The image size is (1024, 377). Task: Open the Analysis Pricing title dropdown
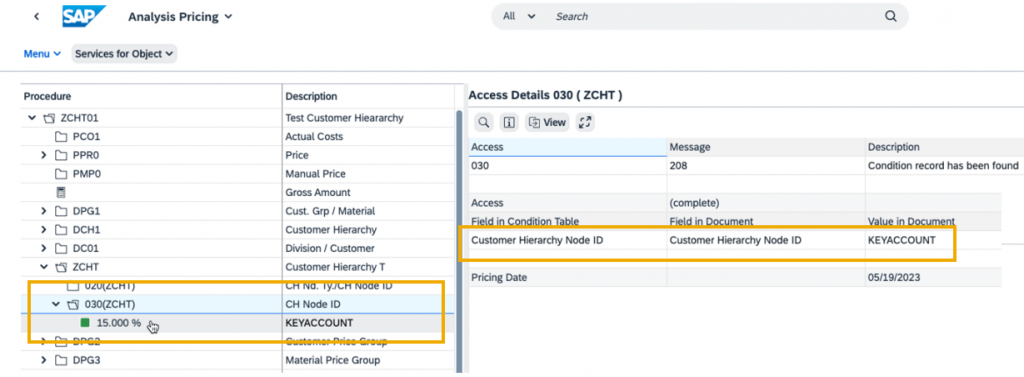(180, 17)
